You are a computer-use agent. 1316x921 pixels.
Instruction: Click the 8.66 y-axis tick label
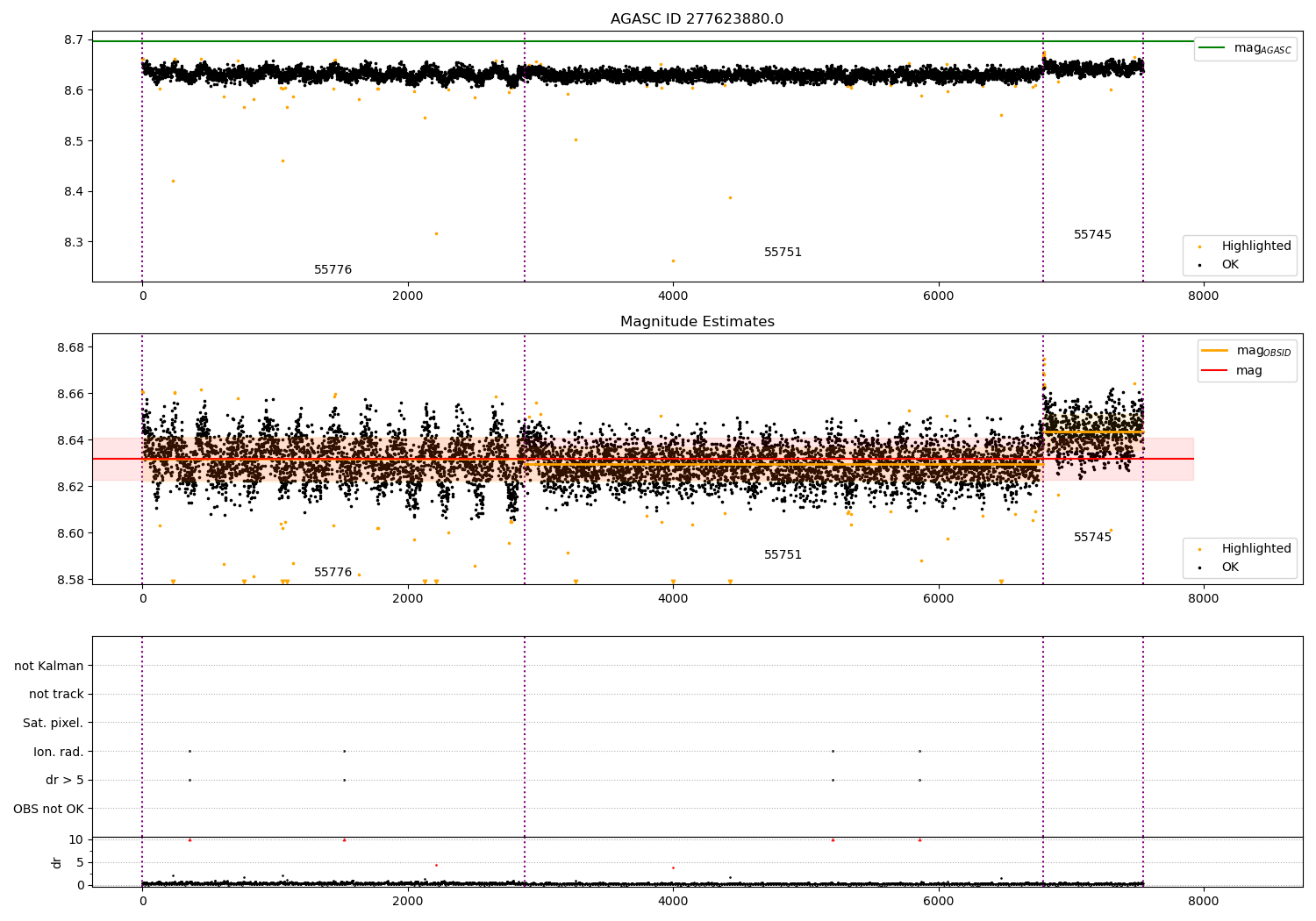coord(70,394)
